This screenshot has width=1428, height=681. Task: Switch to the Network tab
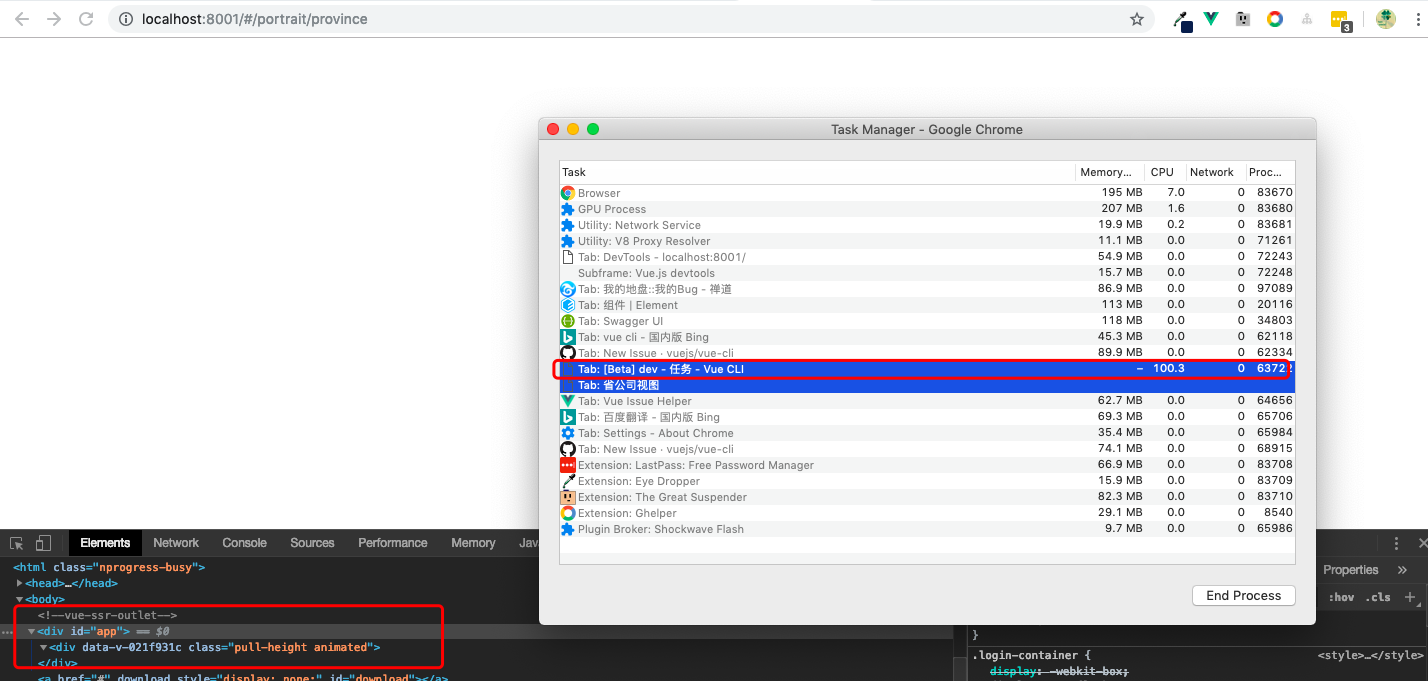coord(176,543)
